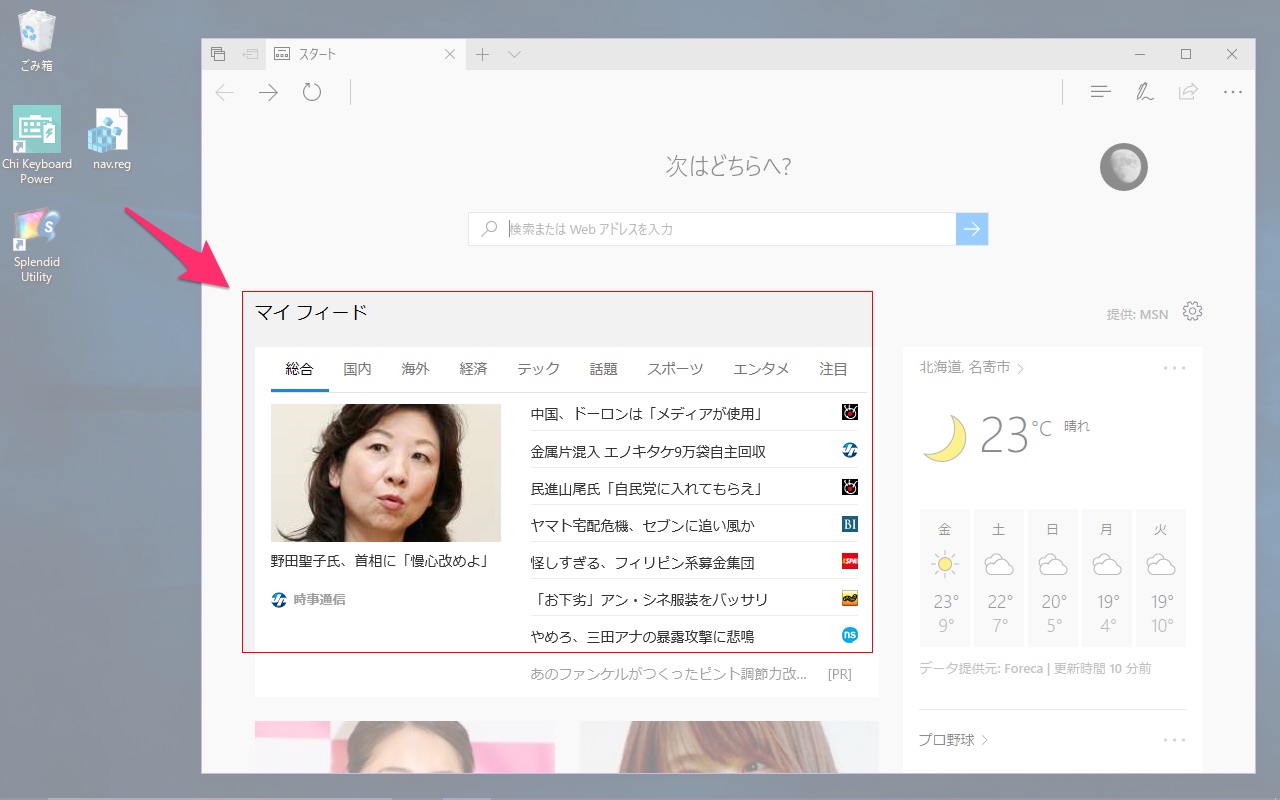
Task: Switch to the 国内 tab
Action: (x=357, y=369)
